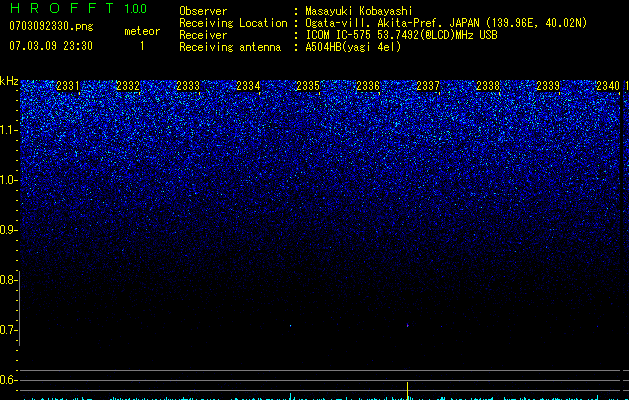Click the cyan echo dot near 0.7 kHz
This screenshot has height=400, width=629.
[x=290, y=325]
